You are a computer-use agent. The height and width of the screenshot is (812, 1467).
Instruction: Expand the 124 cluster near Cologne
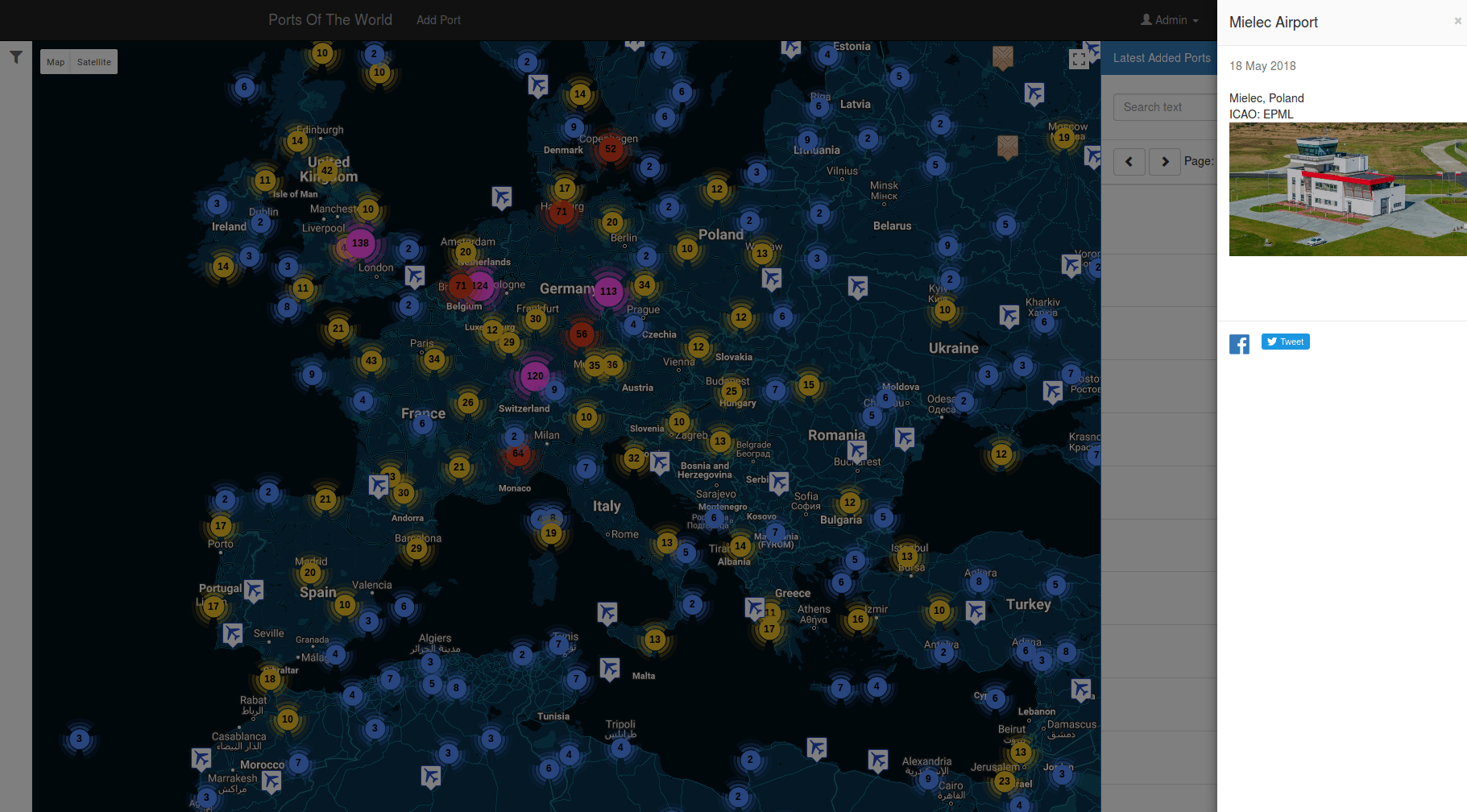click(x=480, y=285)
